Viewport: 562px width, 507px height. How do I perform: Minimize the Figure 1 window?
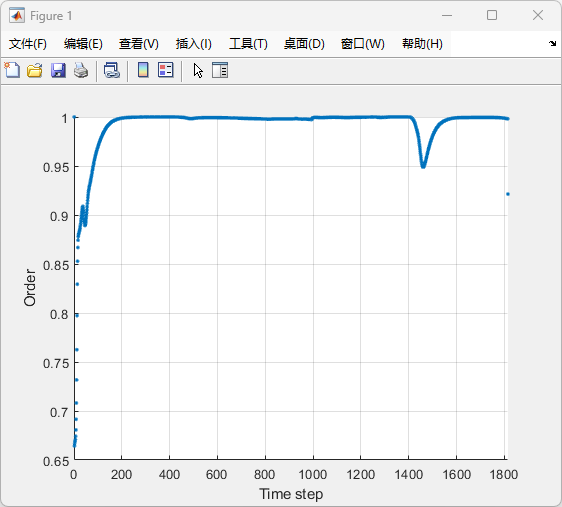[447, 15]
